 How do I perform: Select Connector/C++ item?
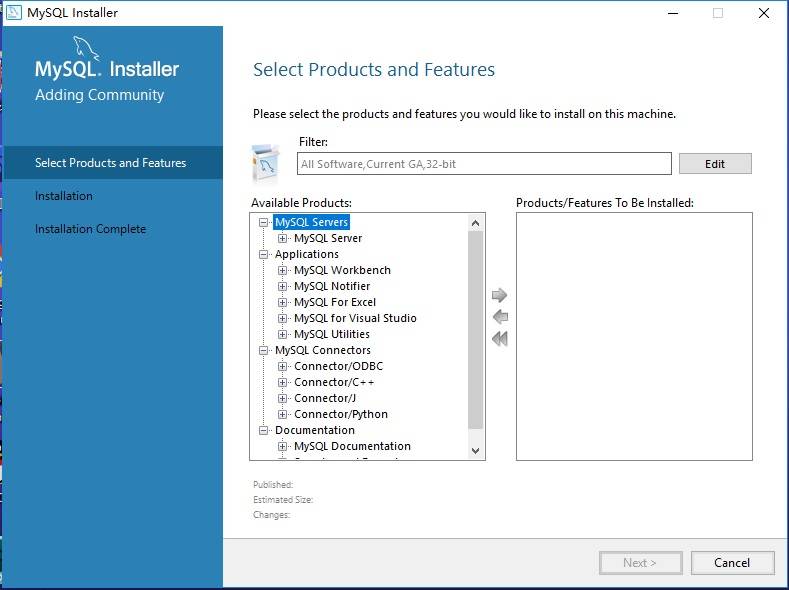334,383
